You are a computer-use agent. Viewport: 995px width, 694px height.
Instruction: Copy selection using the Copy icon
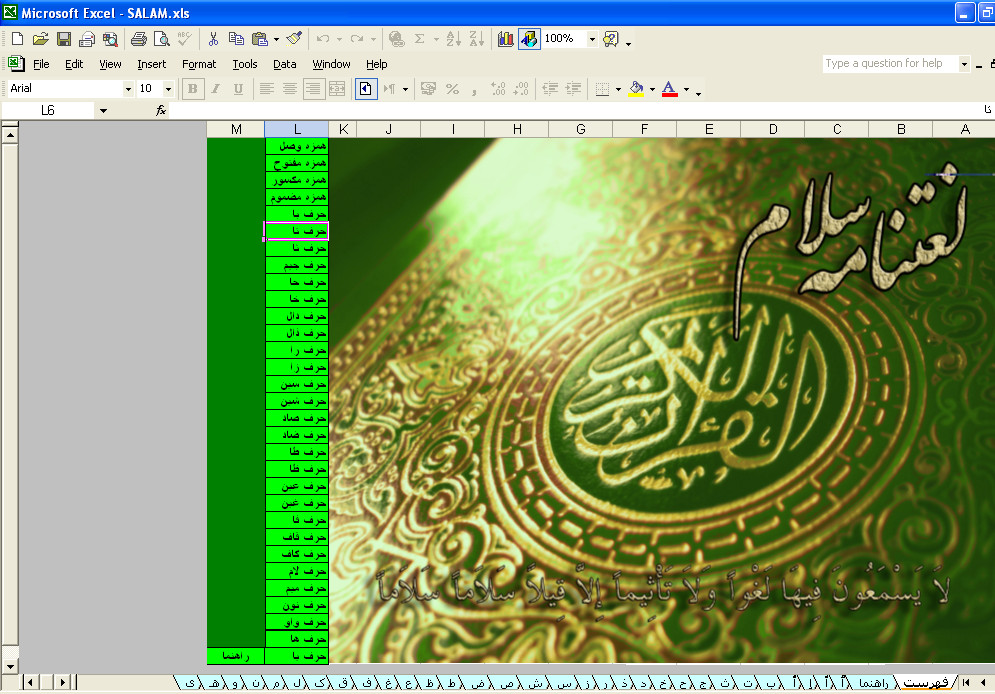coord(236,39)
